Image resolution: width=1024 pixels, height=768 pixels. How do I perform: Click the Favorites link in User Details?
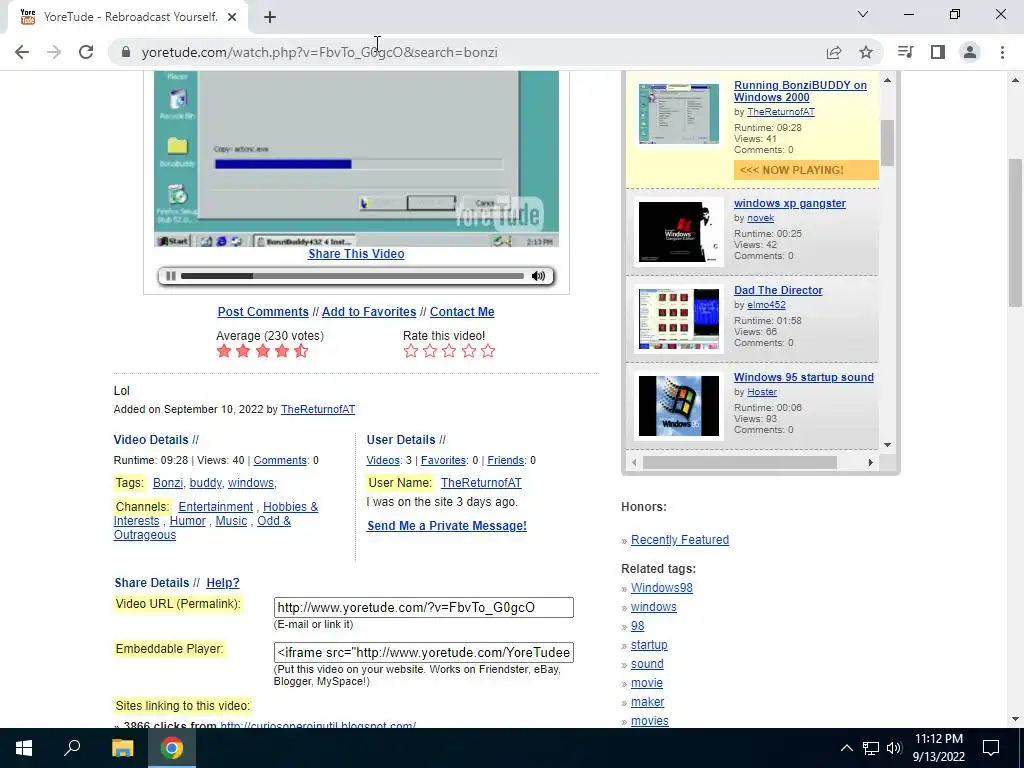pos(443,460)
